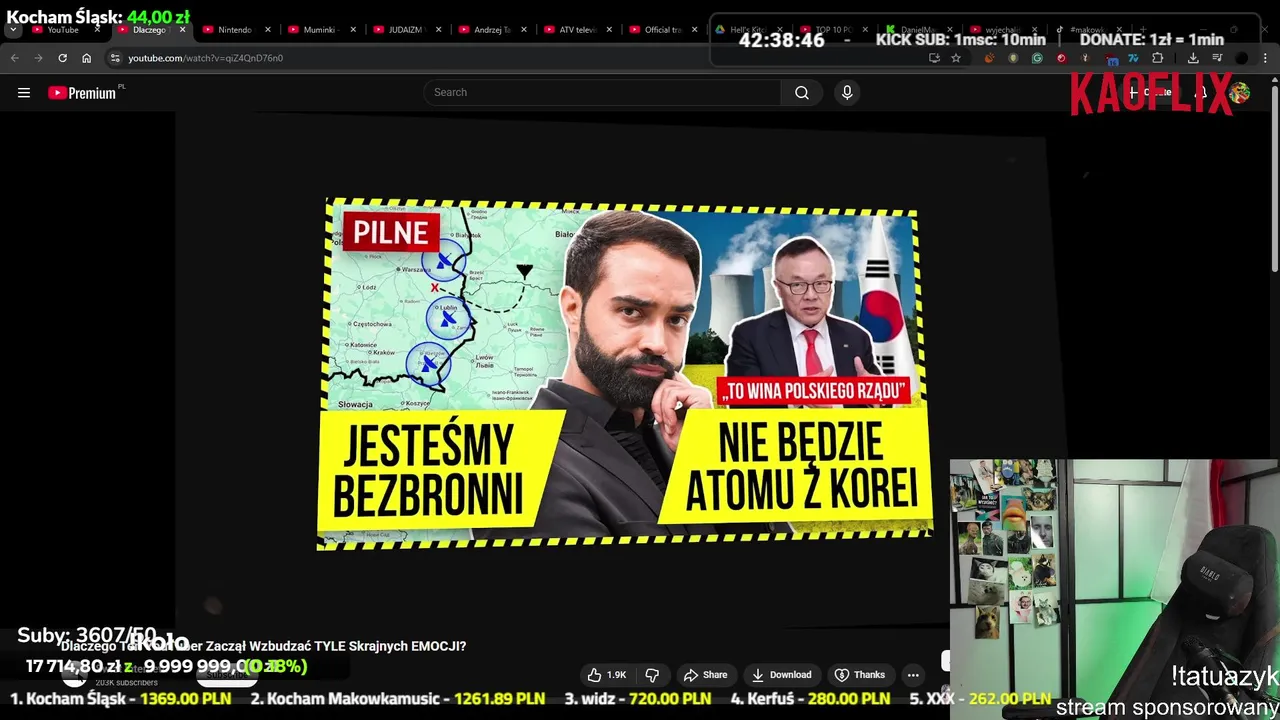Click the Thanks button

(x=860, y=675)
